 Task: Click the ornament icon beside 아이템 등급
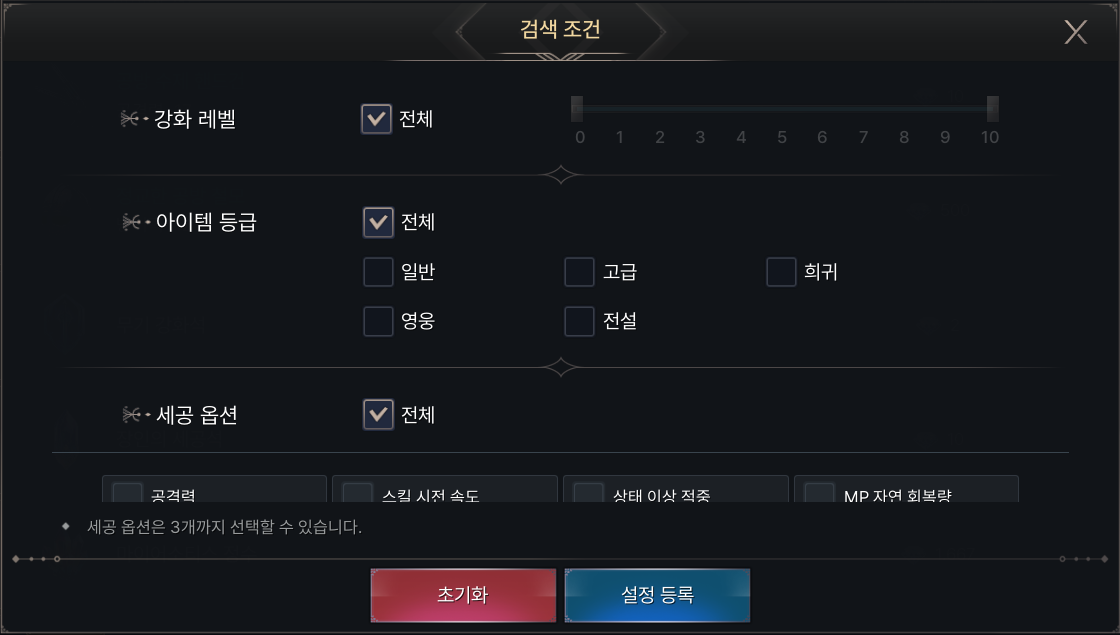point(134,222)
